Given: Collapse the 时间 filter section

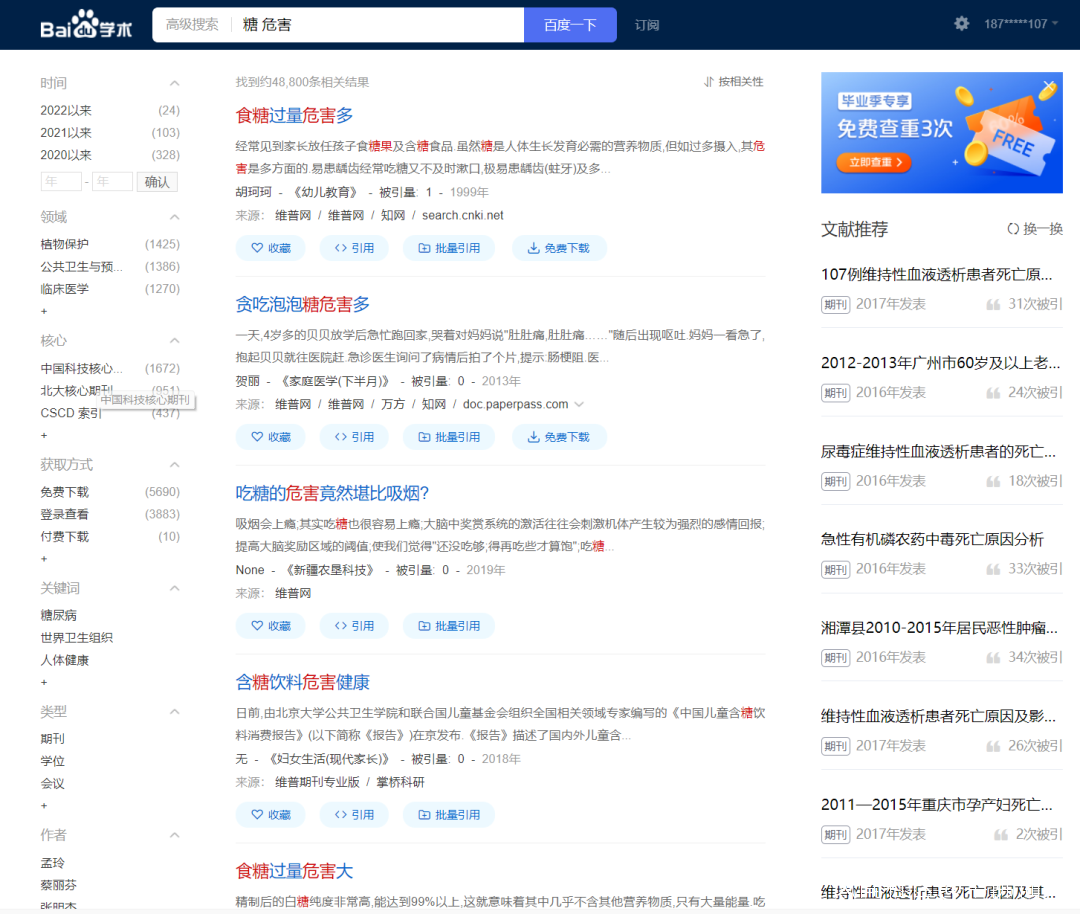Looking at the screenshot, I should 174,84.
